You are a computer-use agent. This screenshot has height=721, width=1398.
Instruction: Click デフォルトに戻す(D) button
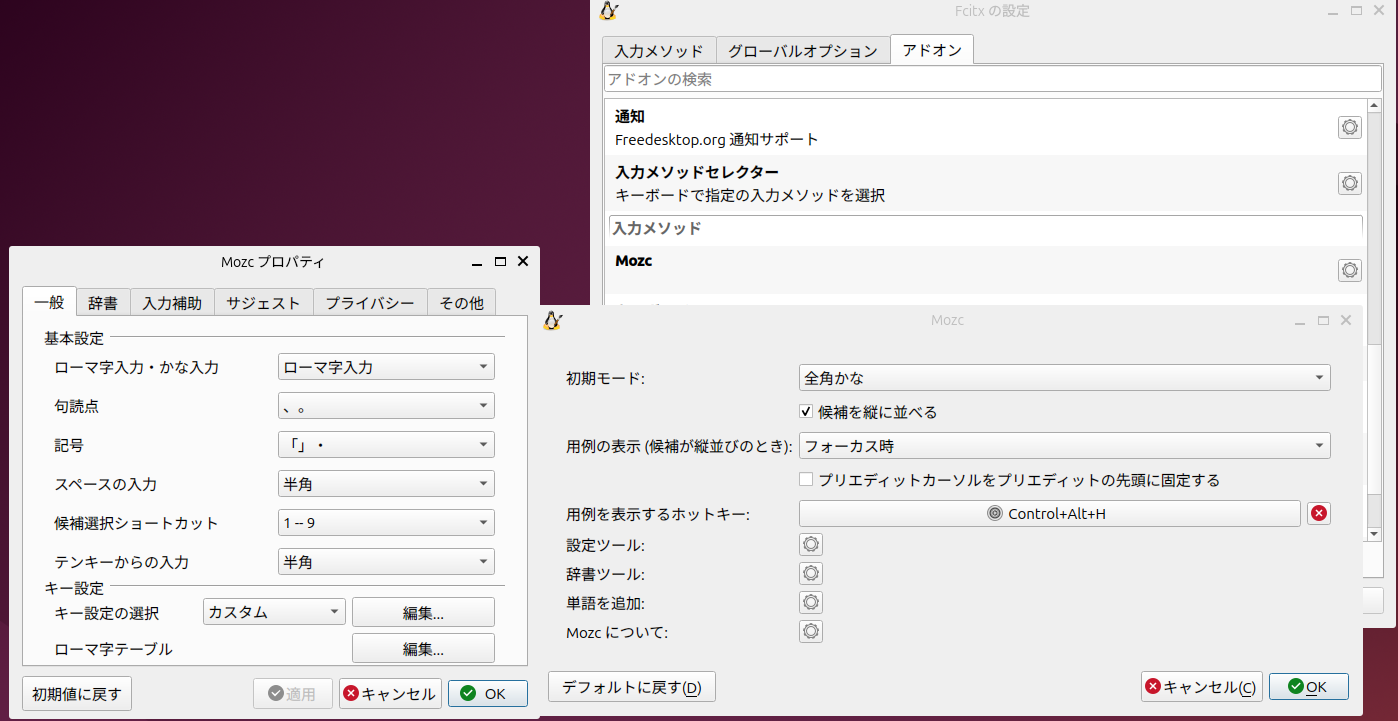tap(632, 687)
